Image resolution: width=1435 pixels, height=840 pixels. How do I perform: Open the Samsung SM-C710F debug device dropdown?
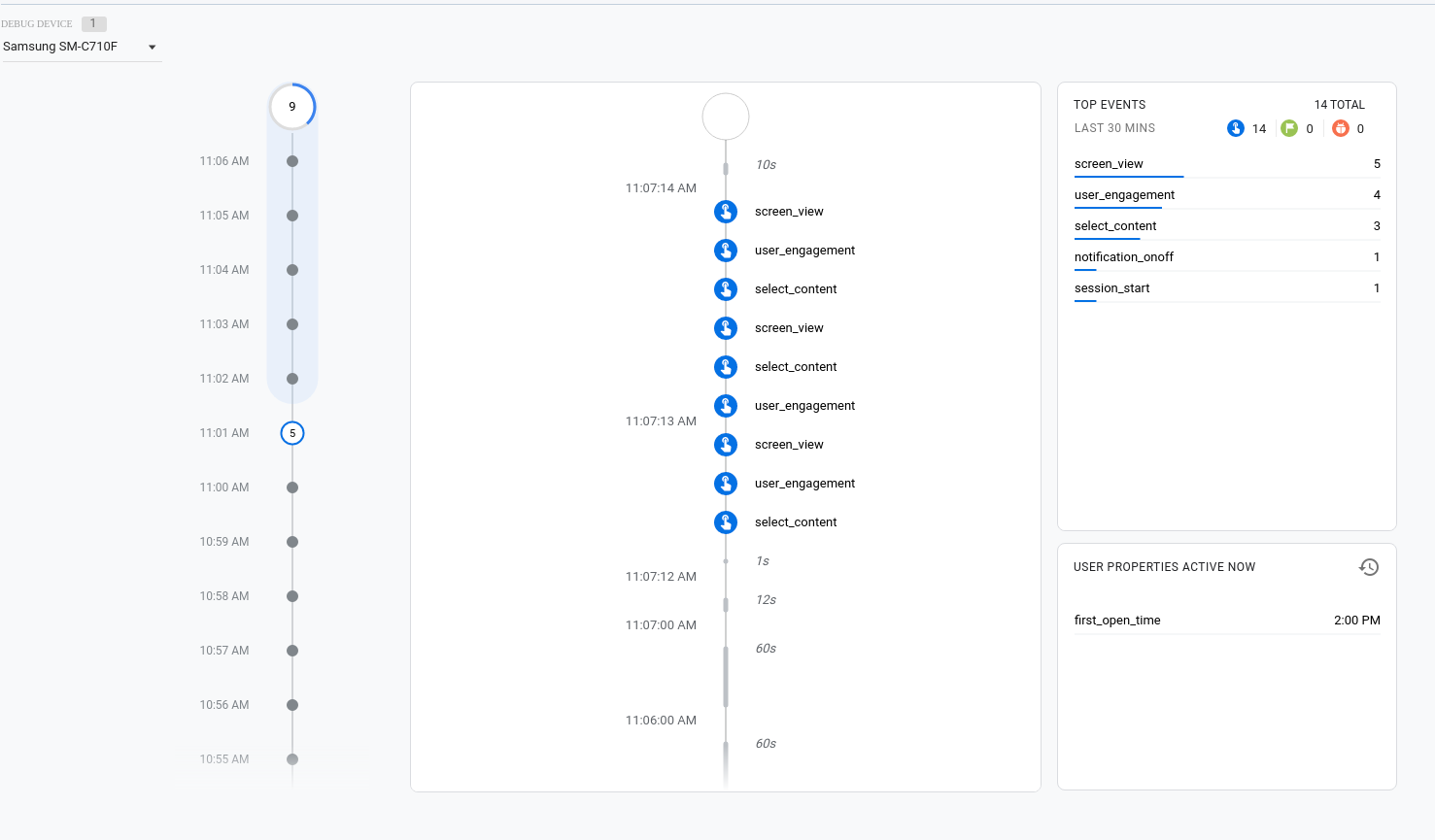81,47
